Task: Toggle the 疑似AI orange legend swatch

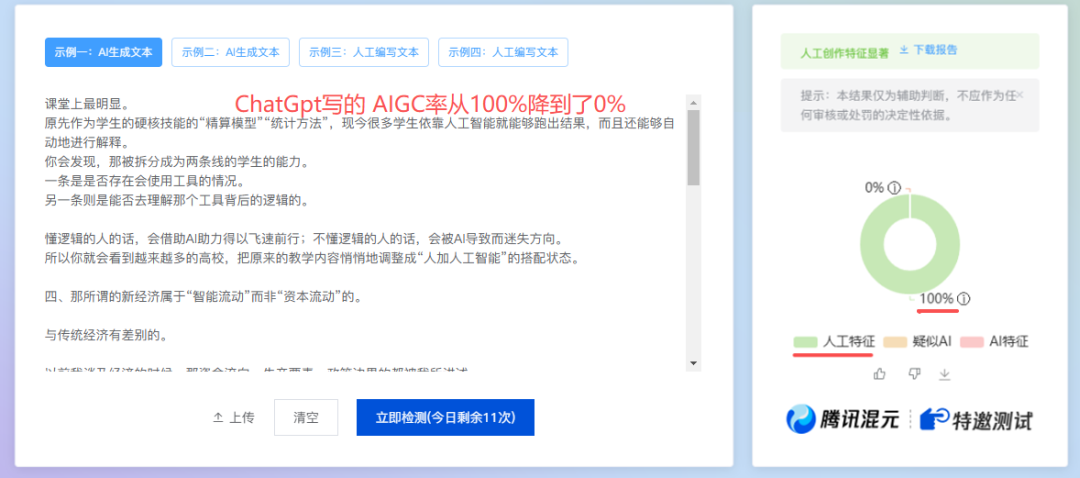Action: (895, 342)
